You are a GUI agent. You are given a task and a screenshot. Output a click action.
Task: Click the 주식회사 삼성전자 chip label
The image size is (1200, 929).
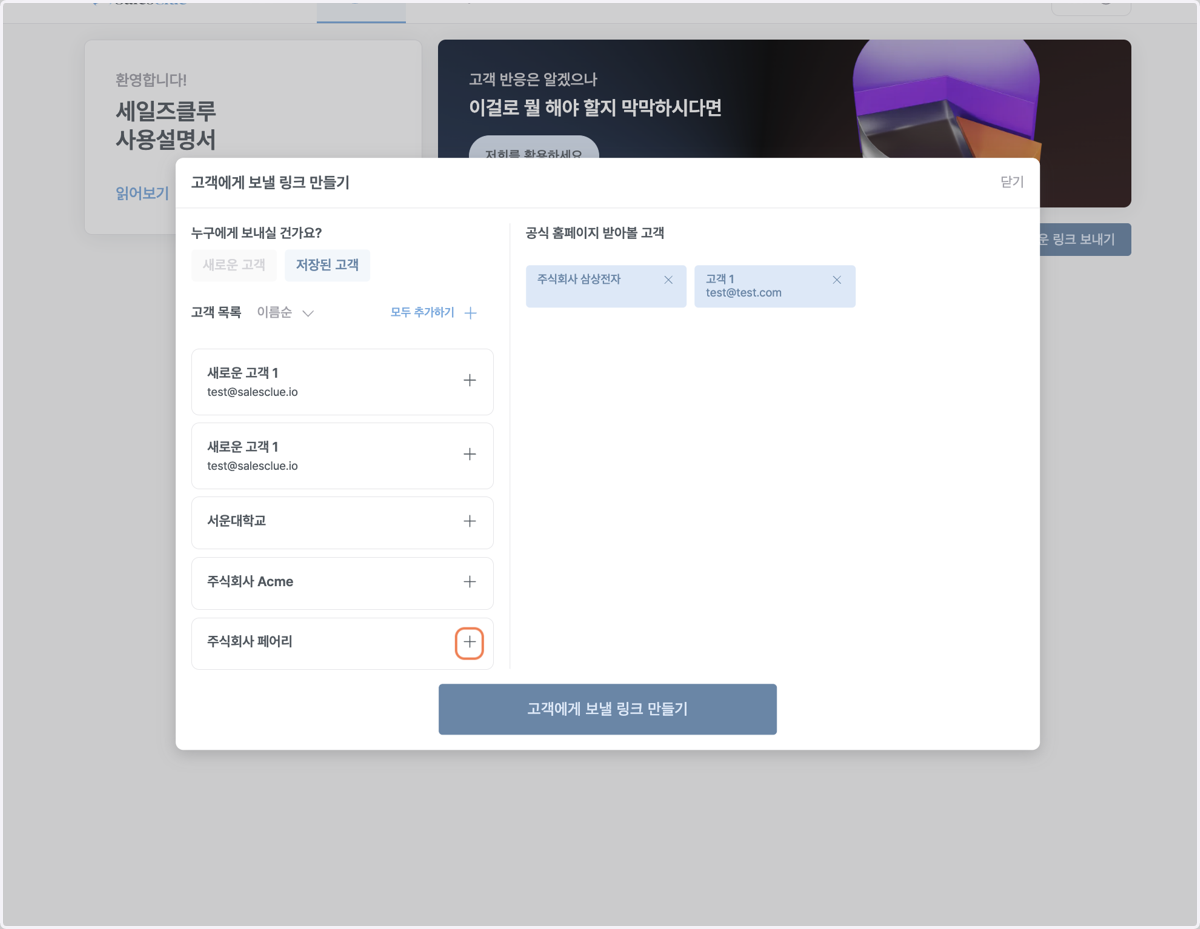tap(579, 279)
